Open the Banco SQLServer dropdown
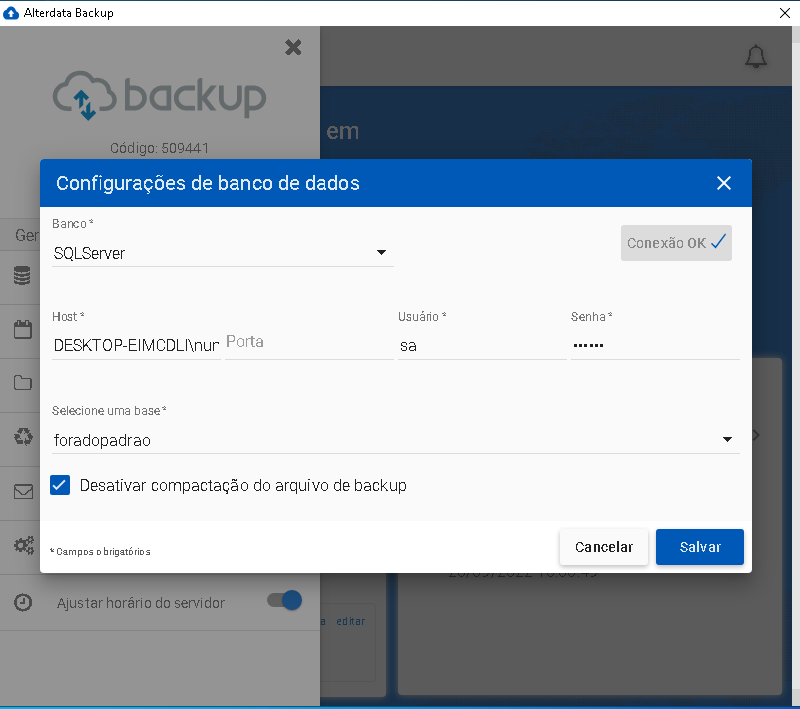Image resolution: width=800 pixels, height=709 pixels. coord(222,253)
